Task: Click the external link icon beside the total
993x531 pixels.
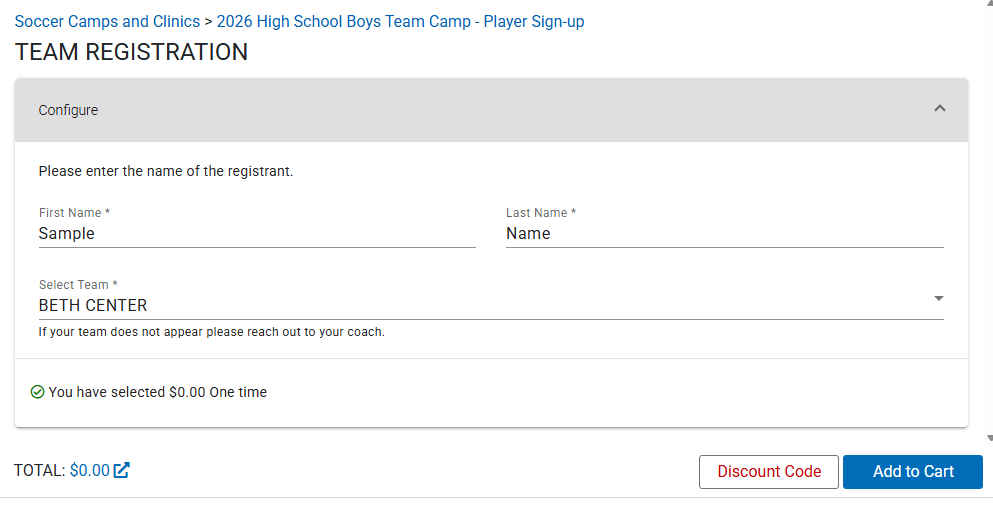Action: click(x=121, y=470)
